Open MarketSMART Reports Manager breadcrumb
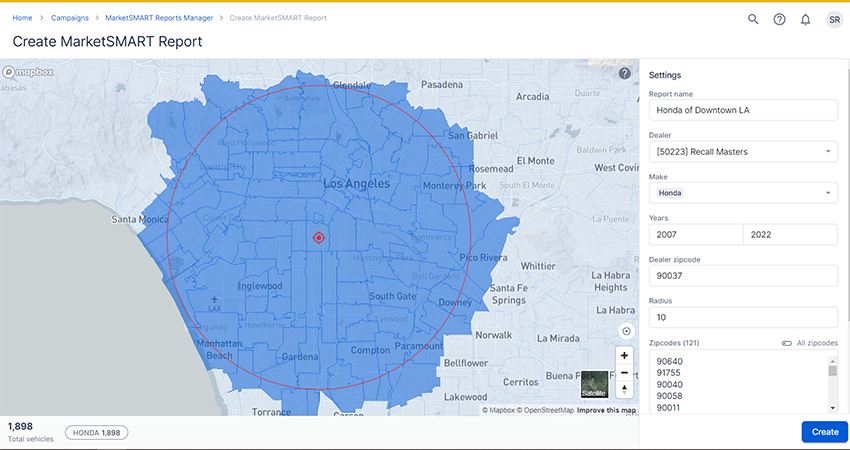 159,18
